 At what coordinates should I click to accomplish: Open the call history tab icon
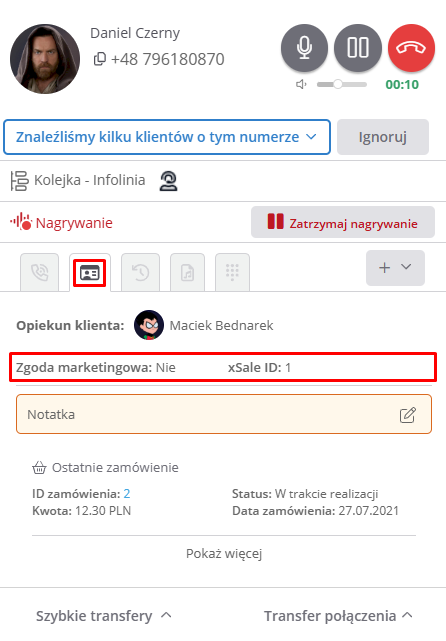pyautogui.click(x=141, y=272)
